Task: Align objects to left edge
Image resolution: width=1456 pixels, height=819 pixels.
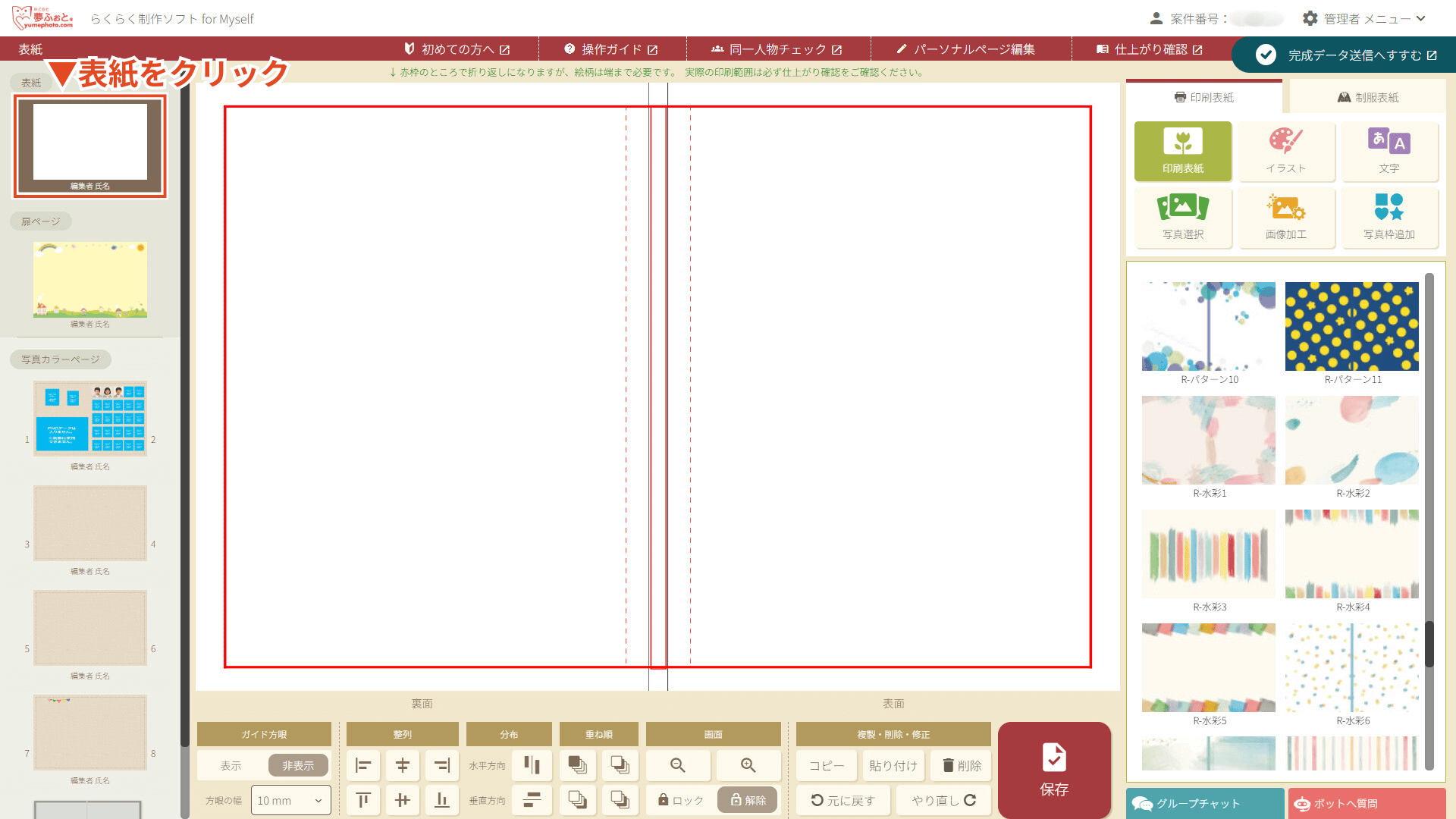Action: pos(363,765)
